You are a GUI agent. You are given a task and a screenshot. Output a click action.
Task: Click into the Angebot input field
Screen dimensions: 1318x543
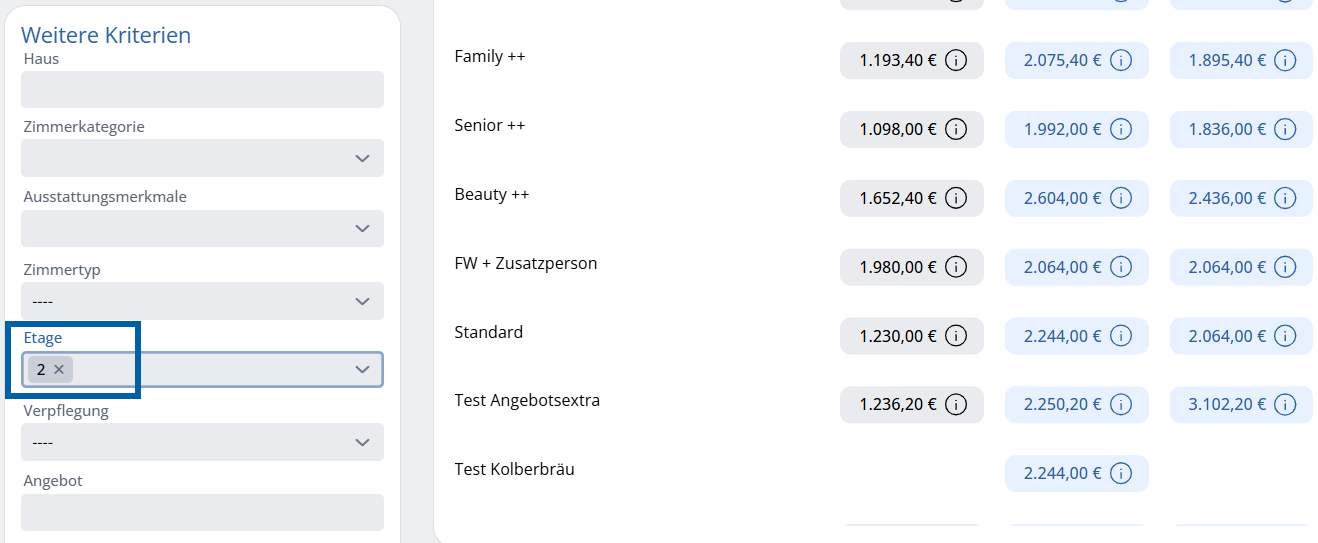[x=202, y=512]
